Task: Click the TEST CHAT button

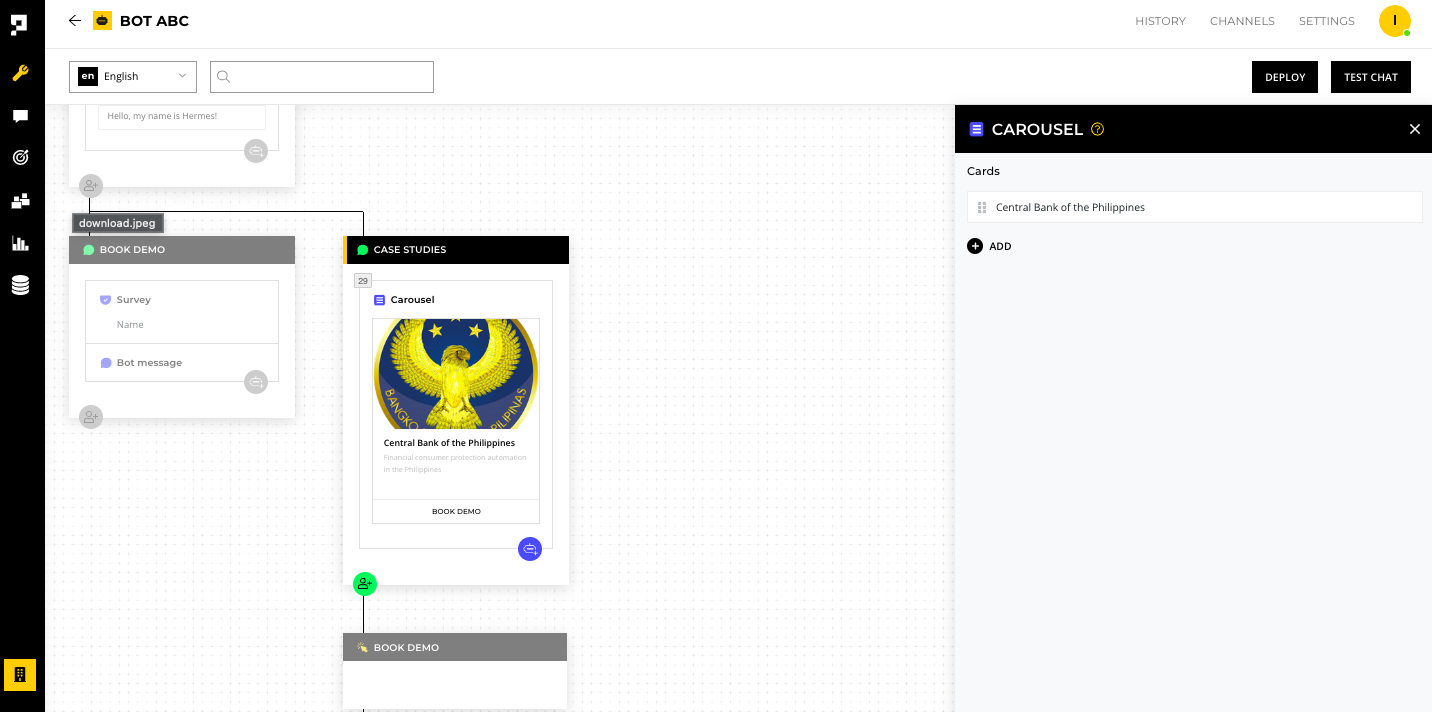Action: [1371, 77]
